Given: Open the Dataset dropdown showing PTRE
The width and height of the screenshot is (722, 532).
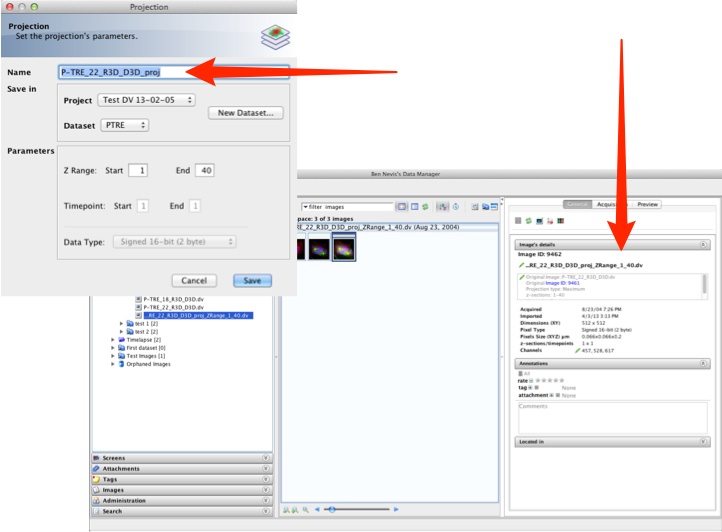Looking at the screenshot, I should [x=124, y=125].
